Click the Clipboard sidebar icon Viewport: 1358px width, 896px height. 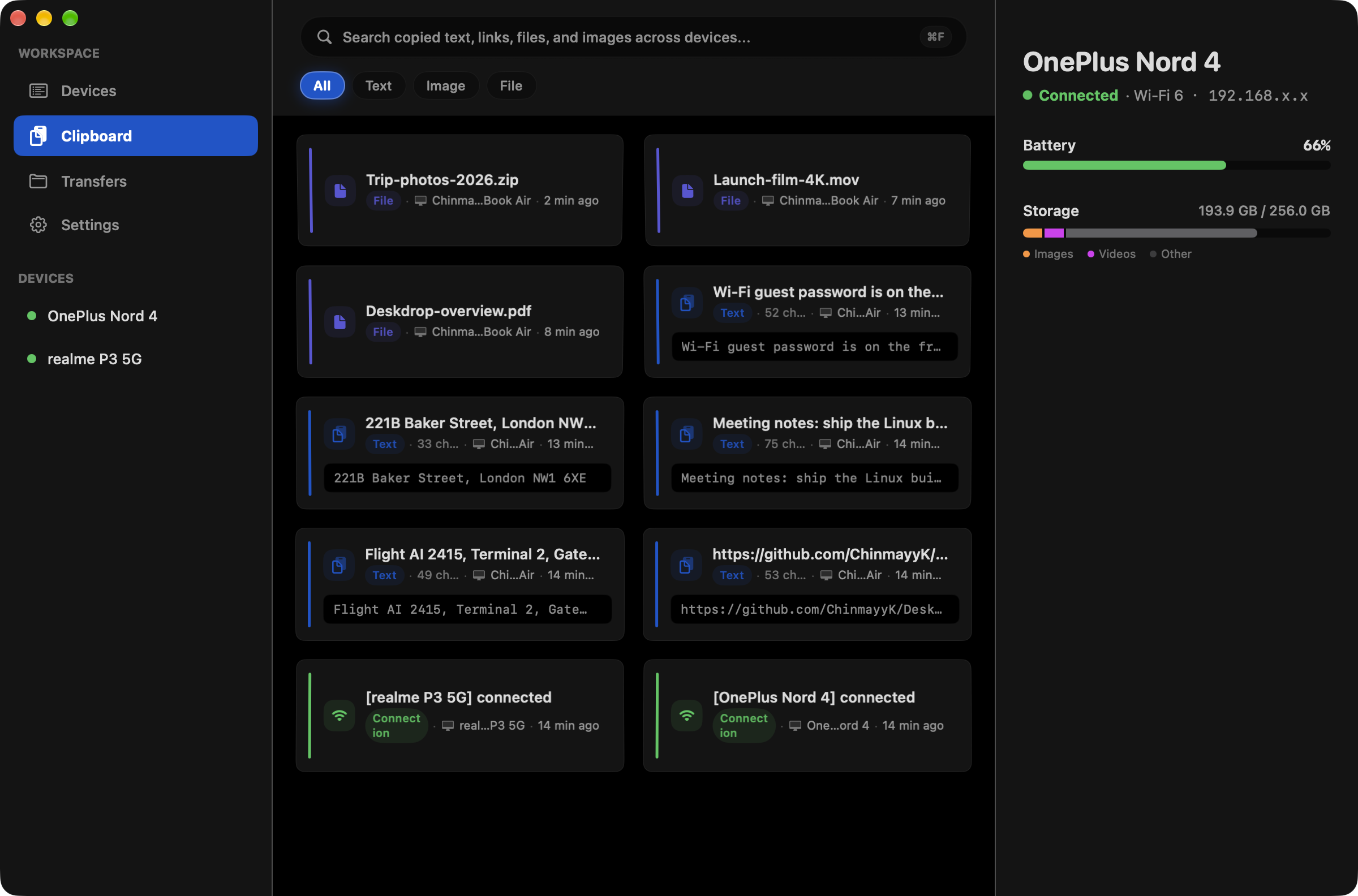38,136
